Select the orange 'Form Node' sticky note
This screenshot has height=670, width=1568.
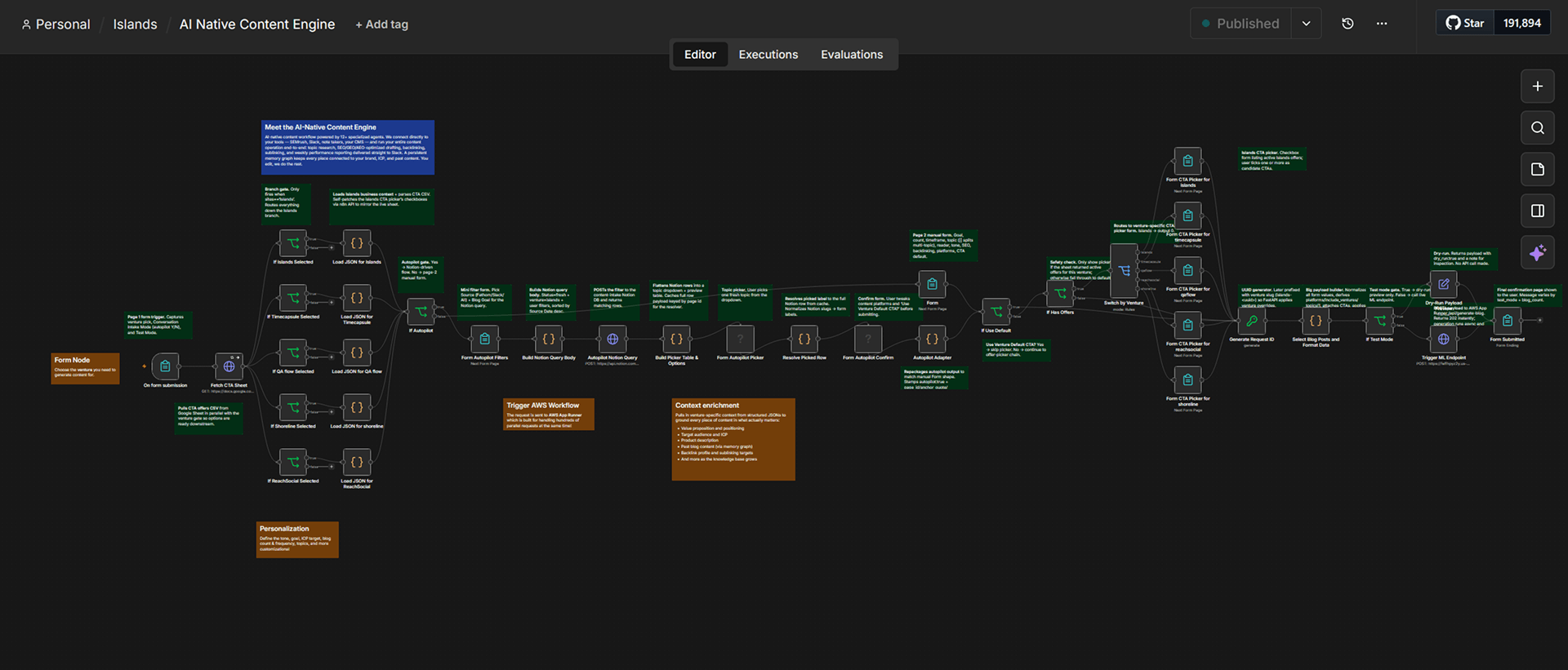tap(85, 368)
